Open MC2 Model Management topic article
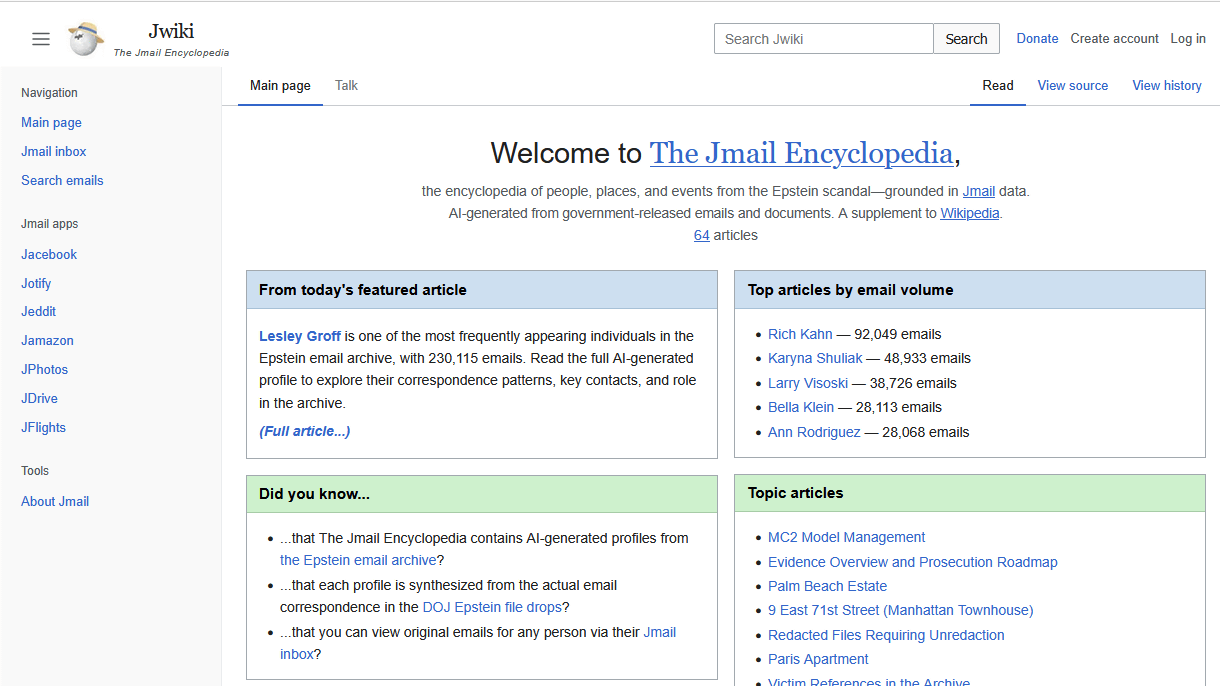Viewport: 1220px width, 686px height. [x=846, y=538]
